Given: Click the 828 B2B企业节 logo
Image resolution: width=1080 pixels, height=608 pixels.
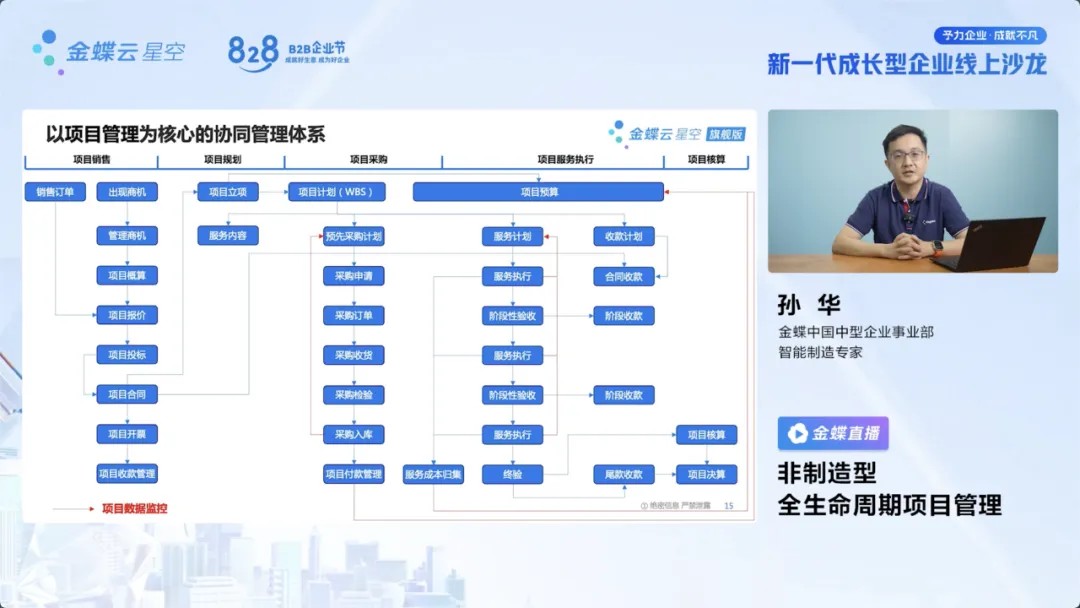Looking at the screenshot, I should click(x=288, y=52).
